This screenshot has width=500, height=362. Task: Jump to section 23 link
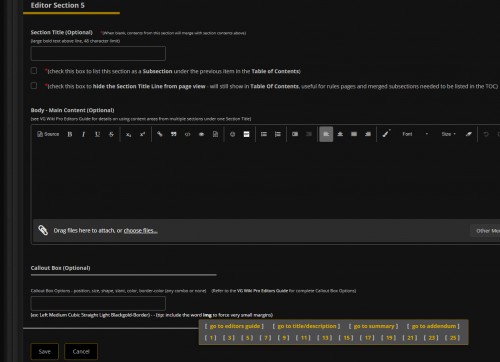click(x=431, y=338)
